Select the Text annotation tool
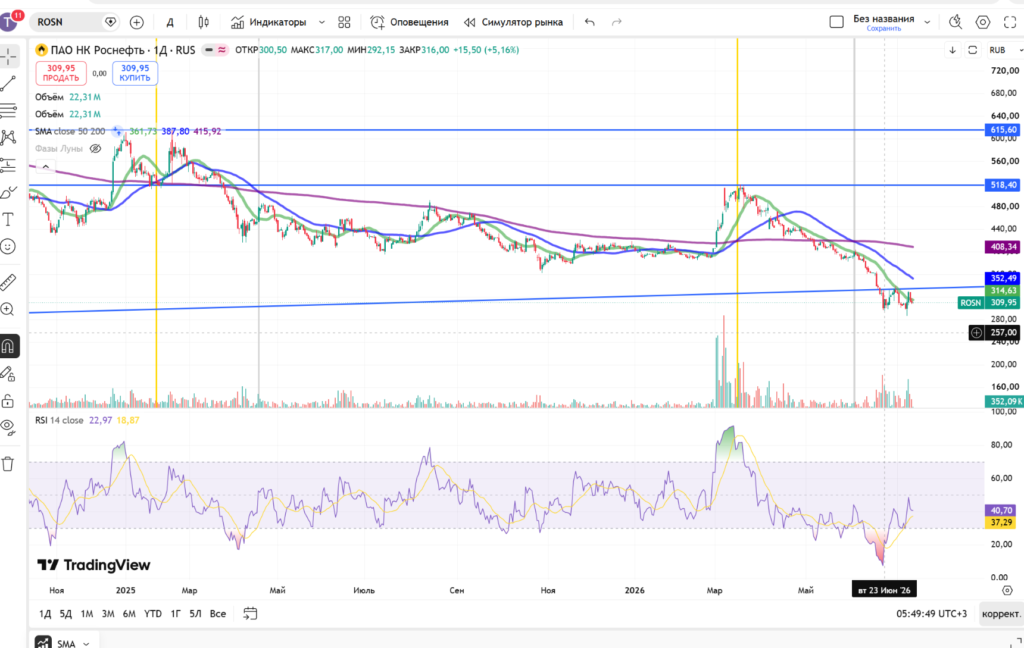Image resolution: width=1024 pixels, height=648 pixels. [8, 219]
